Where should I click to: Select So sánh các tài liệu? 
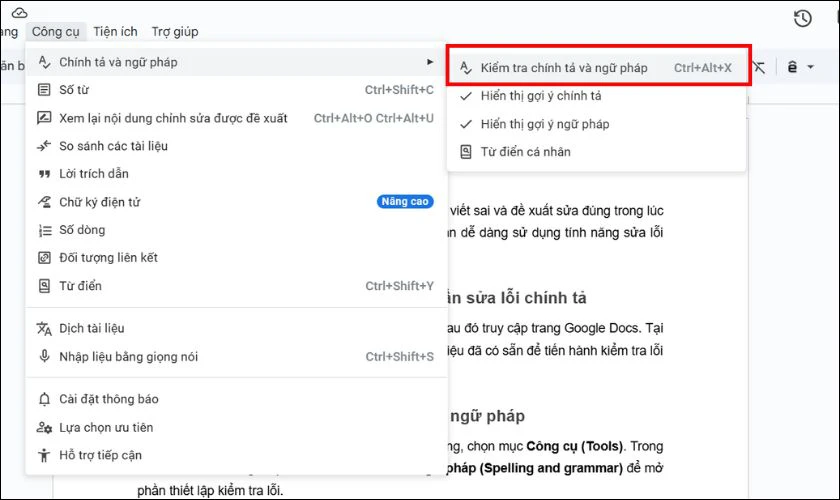pos(236,146)
